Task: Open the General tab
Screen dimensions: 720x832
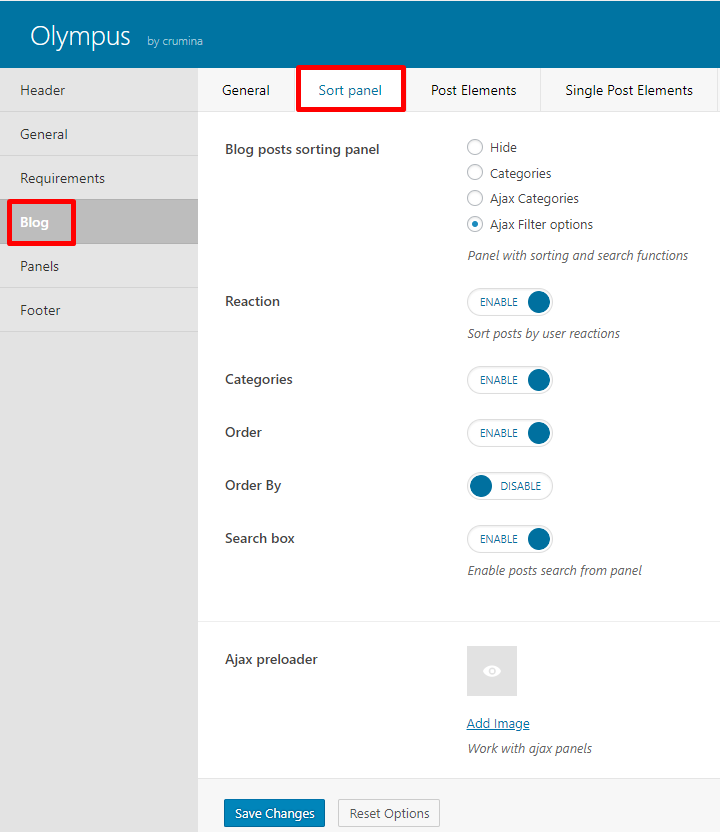Action: tap(246, 90)
